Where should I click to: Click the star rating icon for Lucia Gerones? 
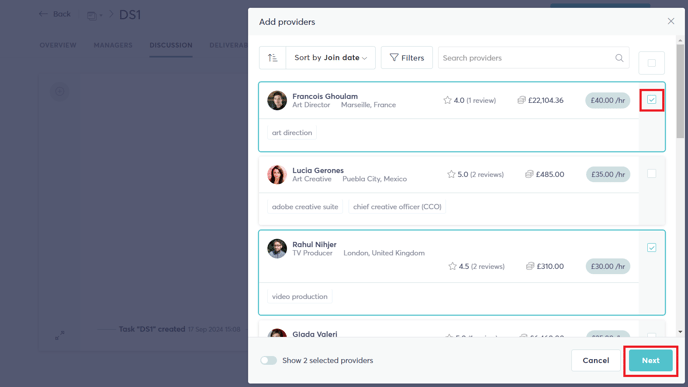coord(451,174)
